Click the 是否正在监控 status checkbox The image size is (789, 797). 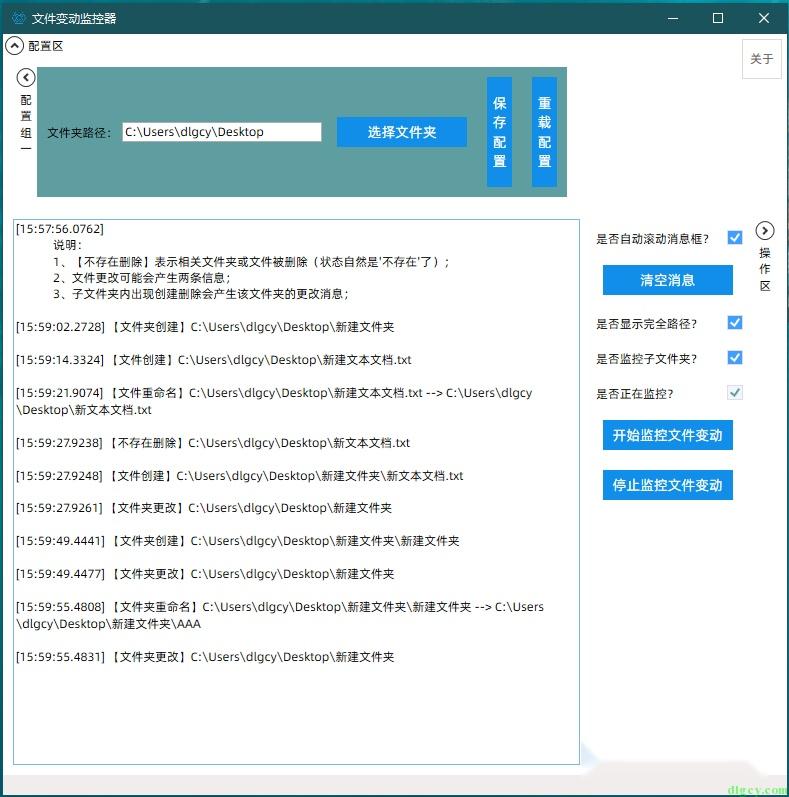[x=735, y=393]
